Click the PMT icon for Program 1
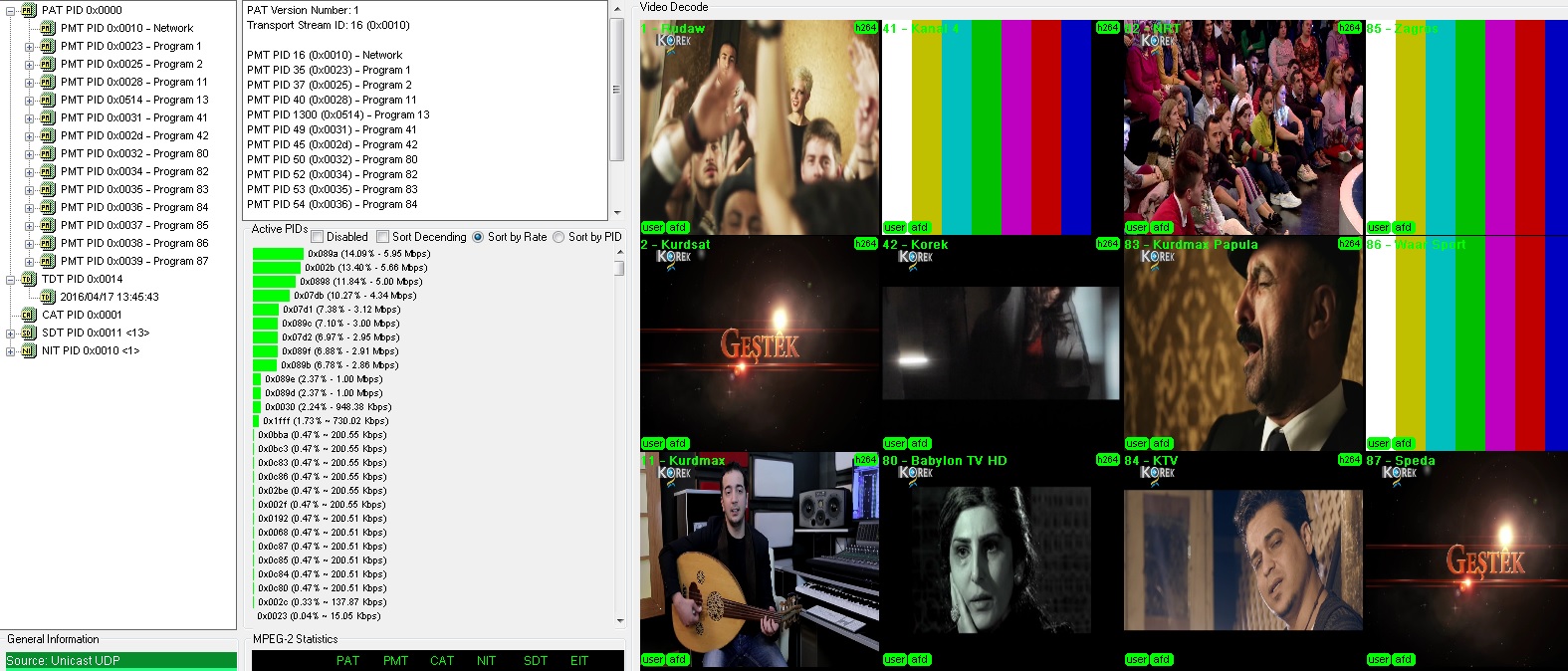The image size is (1568, 671). click(x=47, y=46)
